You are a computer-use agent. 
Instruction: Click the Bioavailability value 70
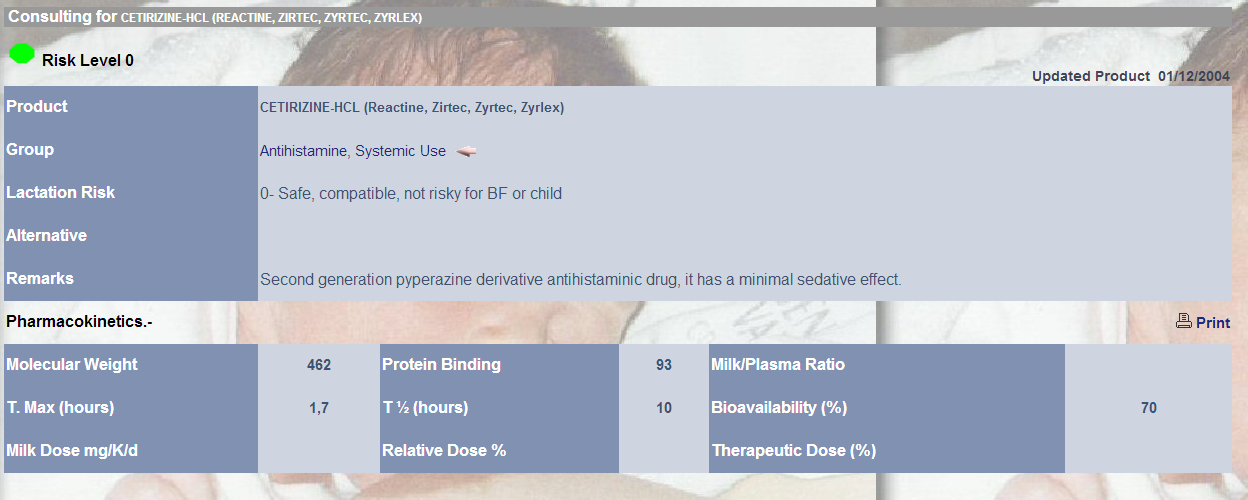[1148, 408]
